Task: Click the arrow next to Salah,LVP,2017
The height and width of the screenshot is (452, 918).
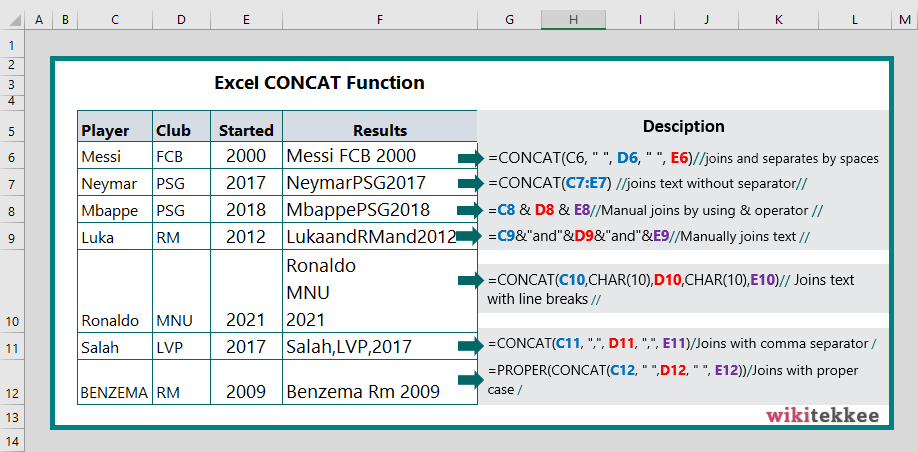Action: (x=471, y=345)
